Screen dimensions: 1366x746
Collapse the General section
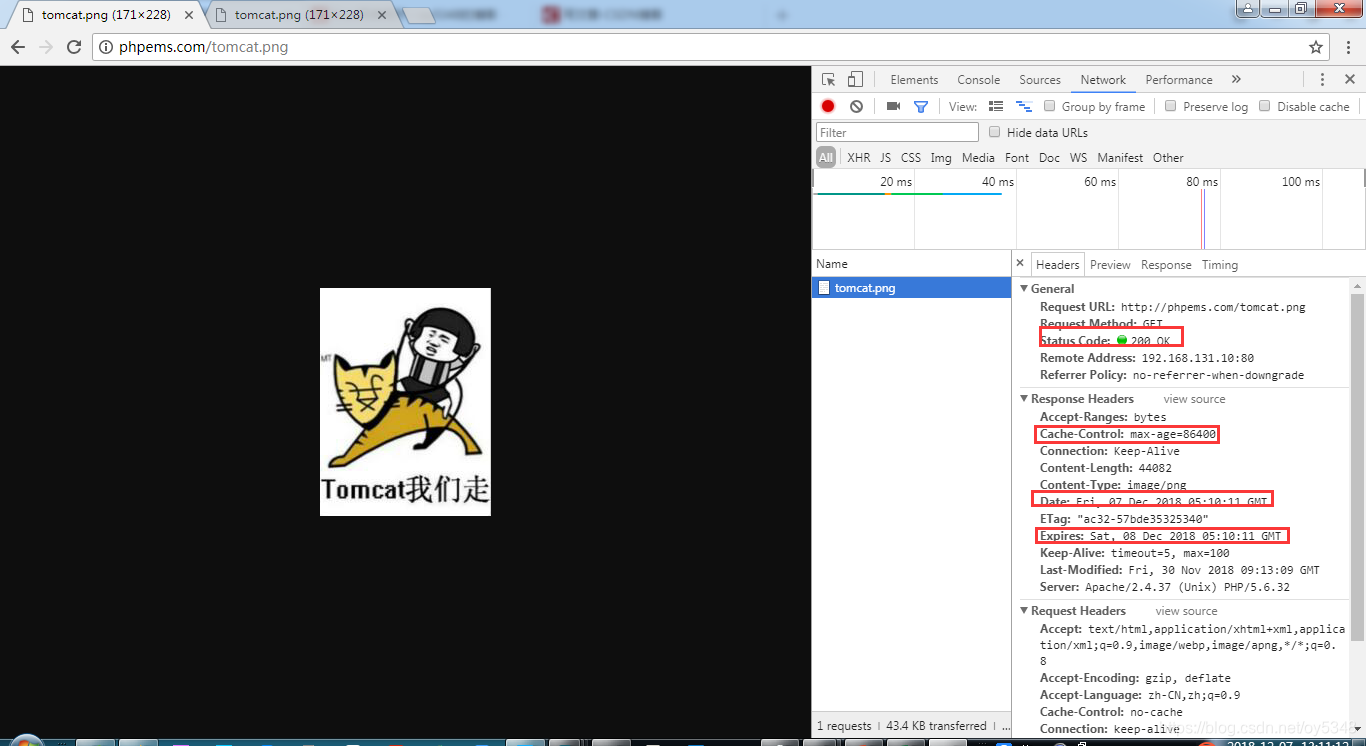[x=1024, y=289]
